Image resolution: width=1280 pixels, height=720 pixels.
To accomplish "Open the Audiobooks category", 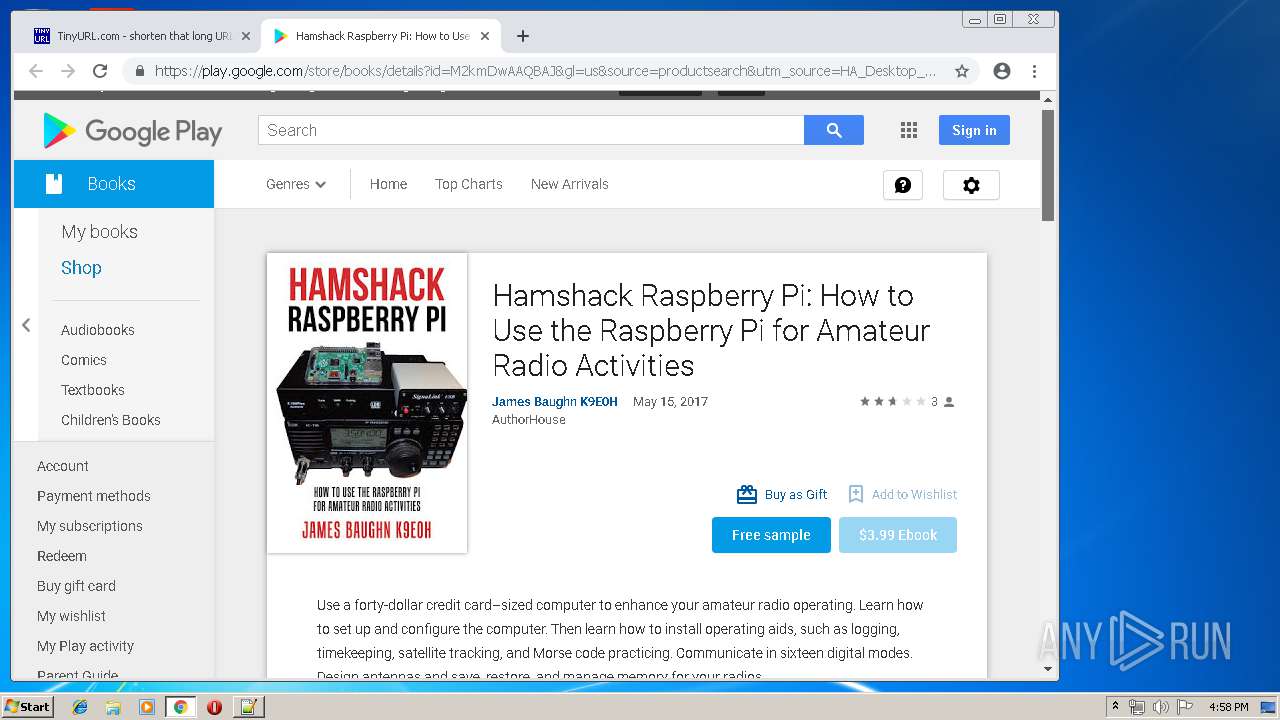I will click(97, 330).
